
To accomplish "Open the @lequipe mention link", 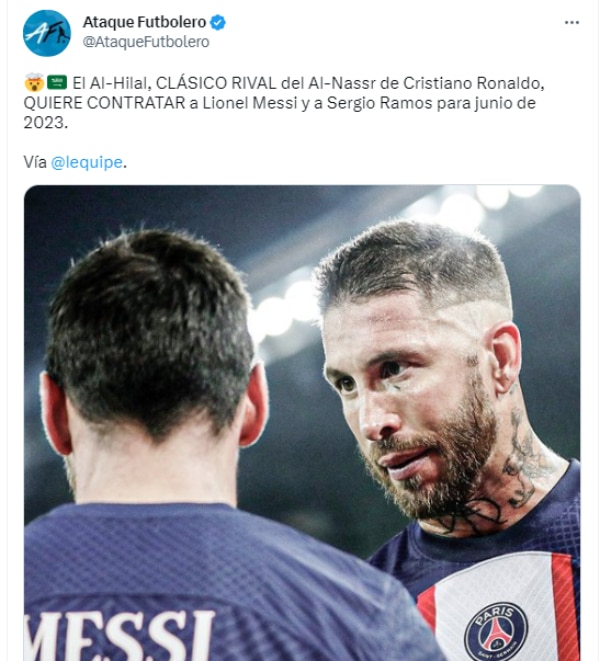I will [86, 162].
